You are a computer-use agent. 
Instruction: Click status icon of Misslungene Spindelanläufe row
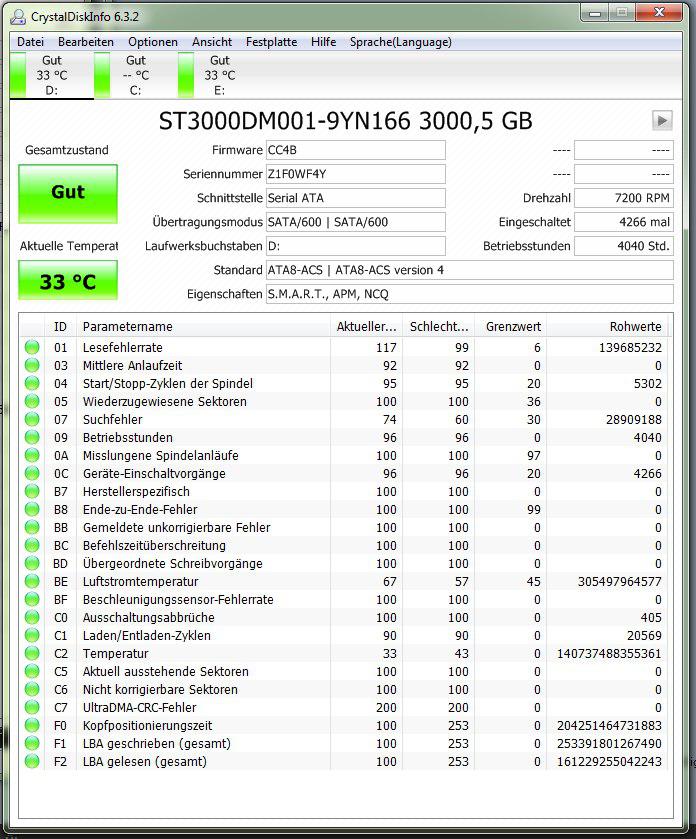32,455
